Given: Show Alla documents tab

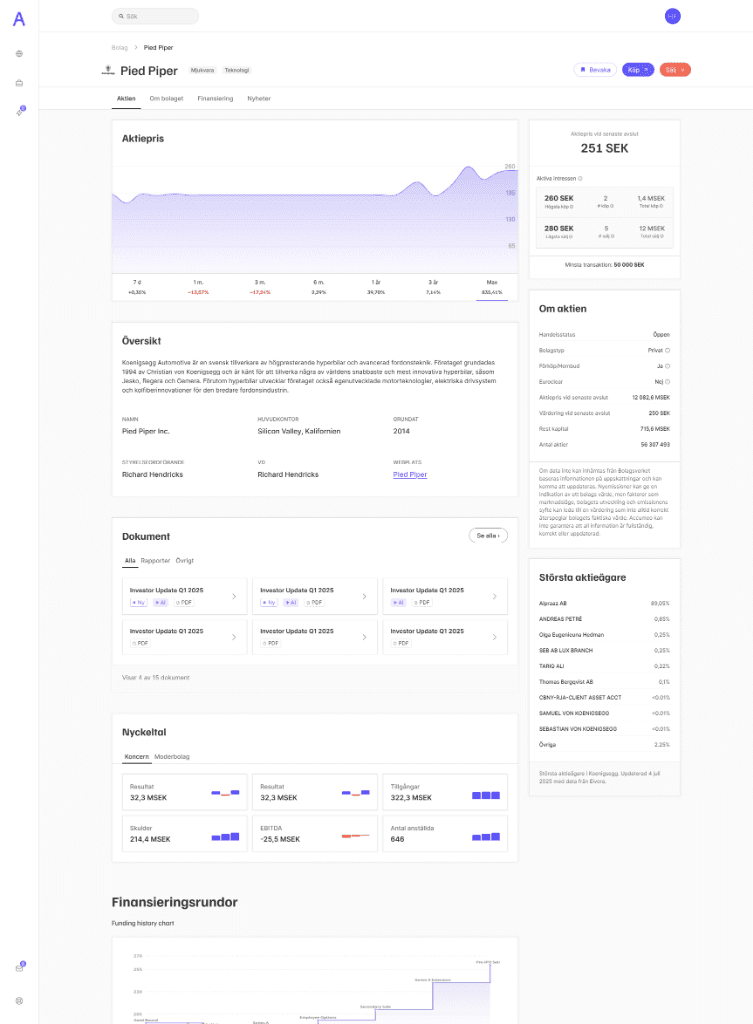Looking at the screenshot, I should pyautogui.click(x=130, y=560).
